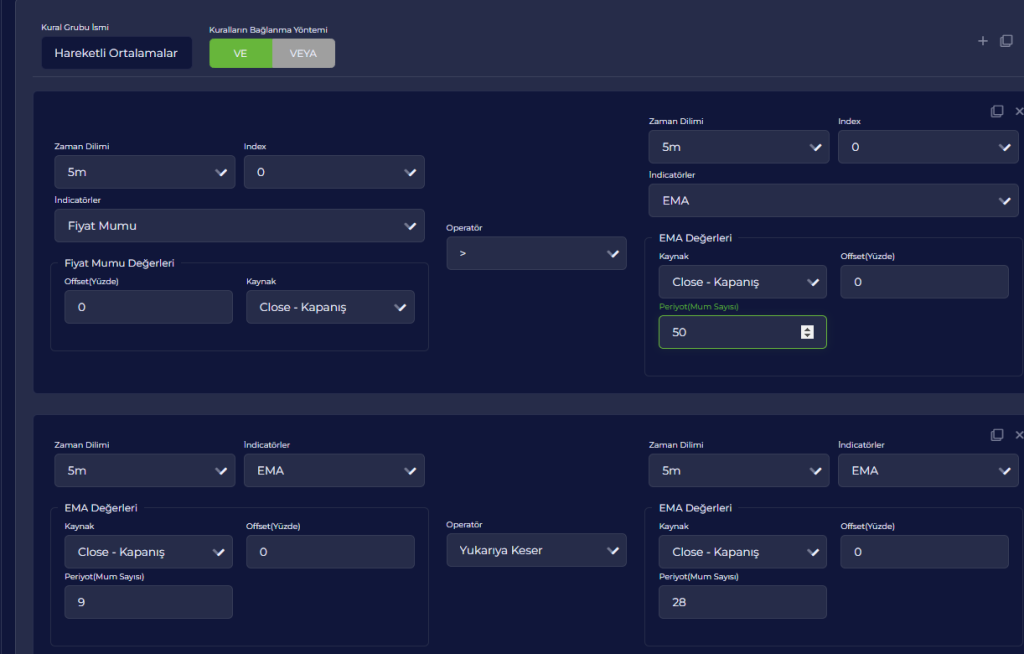Open Kaynak dropdown in right EMA Değerleri of second rule
The height and width of the screenshot is (654, 1024).
[743, 552]
